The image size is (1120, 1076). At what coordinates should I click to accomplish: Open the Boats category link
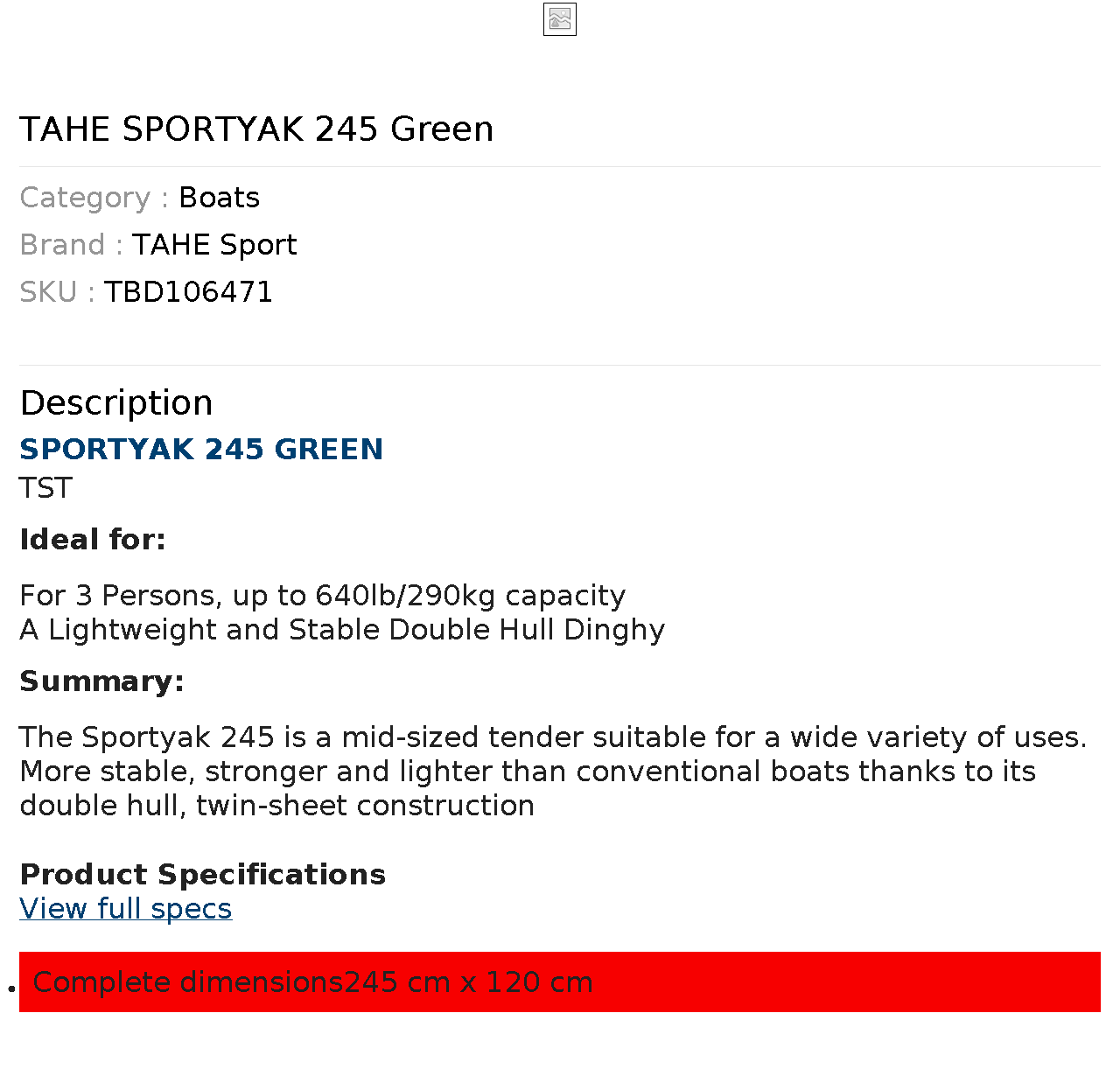tap(219, 198)
